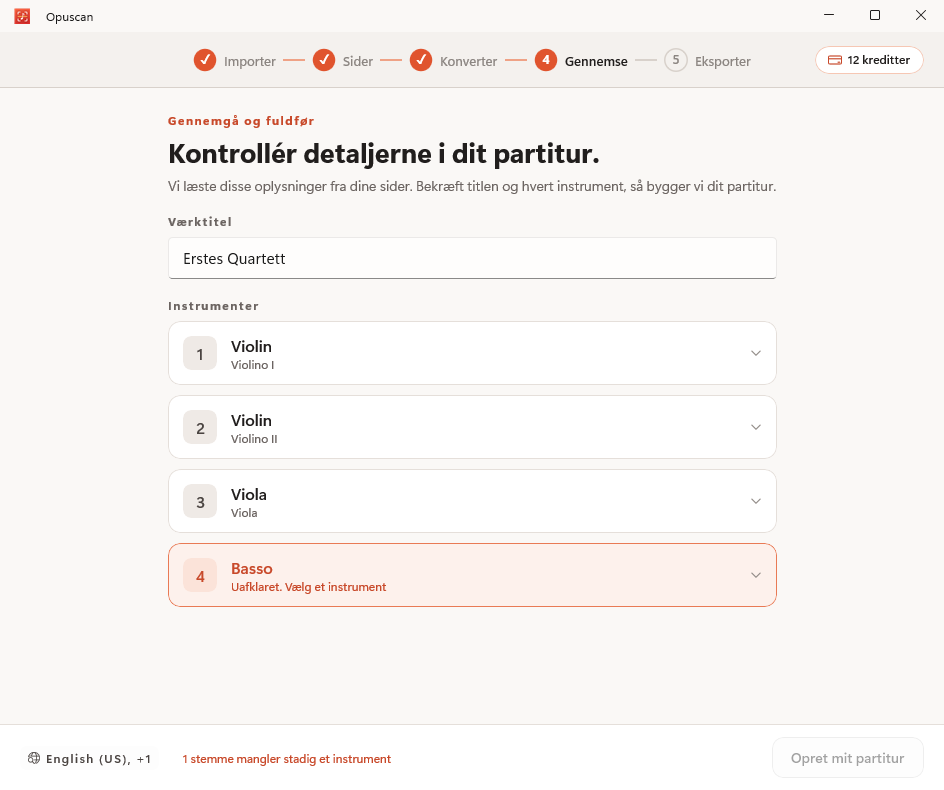Click the number 3 badge for Viola
944x790 pixels.
(x=200, y=502)
